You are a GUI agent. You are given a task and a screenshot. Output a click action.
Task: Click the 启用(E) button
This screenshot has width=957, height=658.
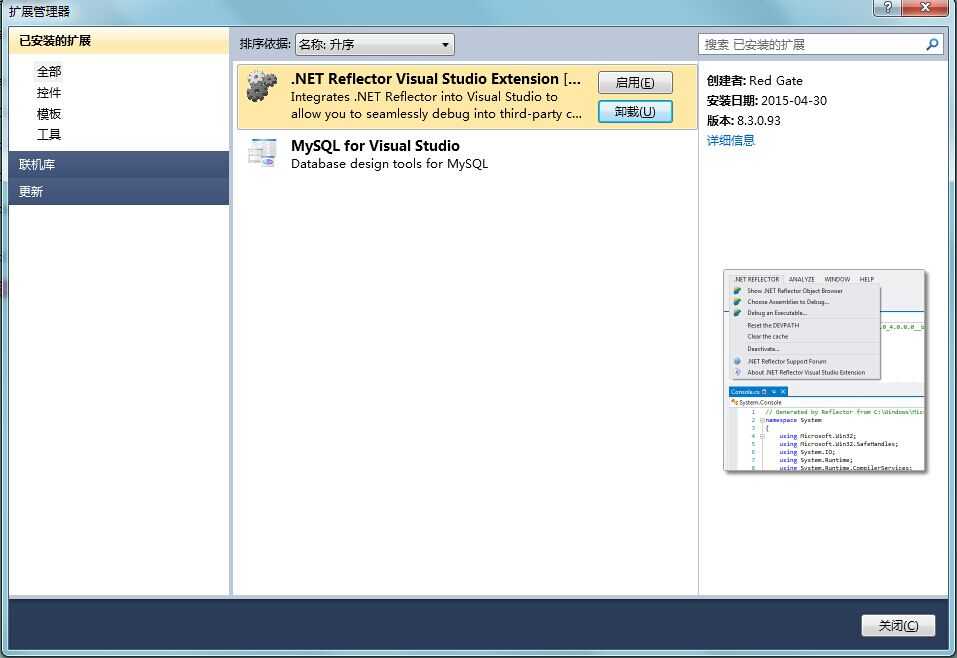(635, 82)
